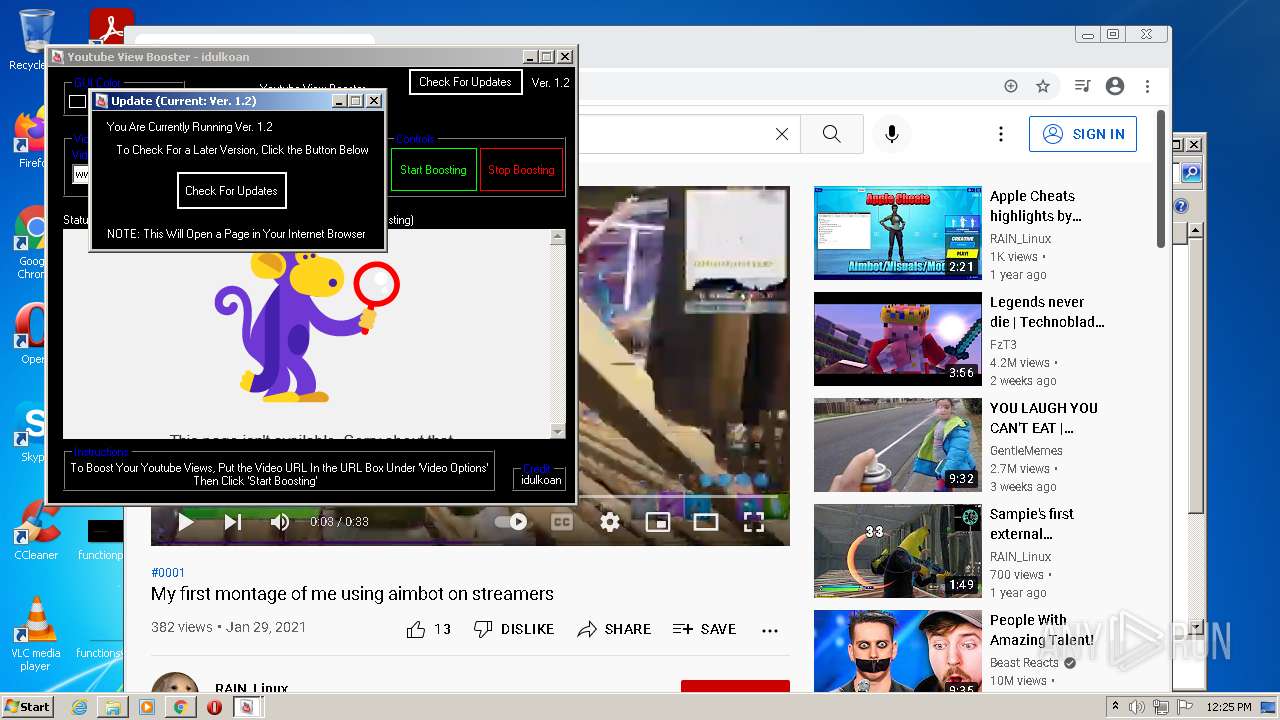
Task: Enter full screen video mode
Action: click(754, 522)
